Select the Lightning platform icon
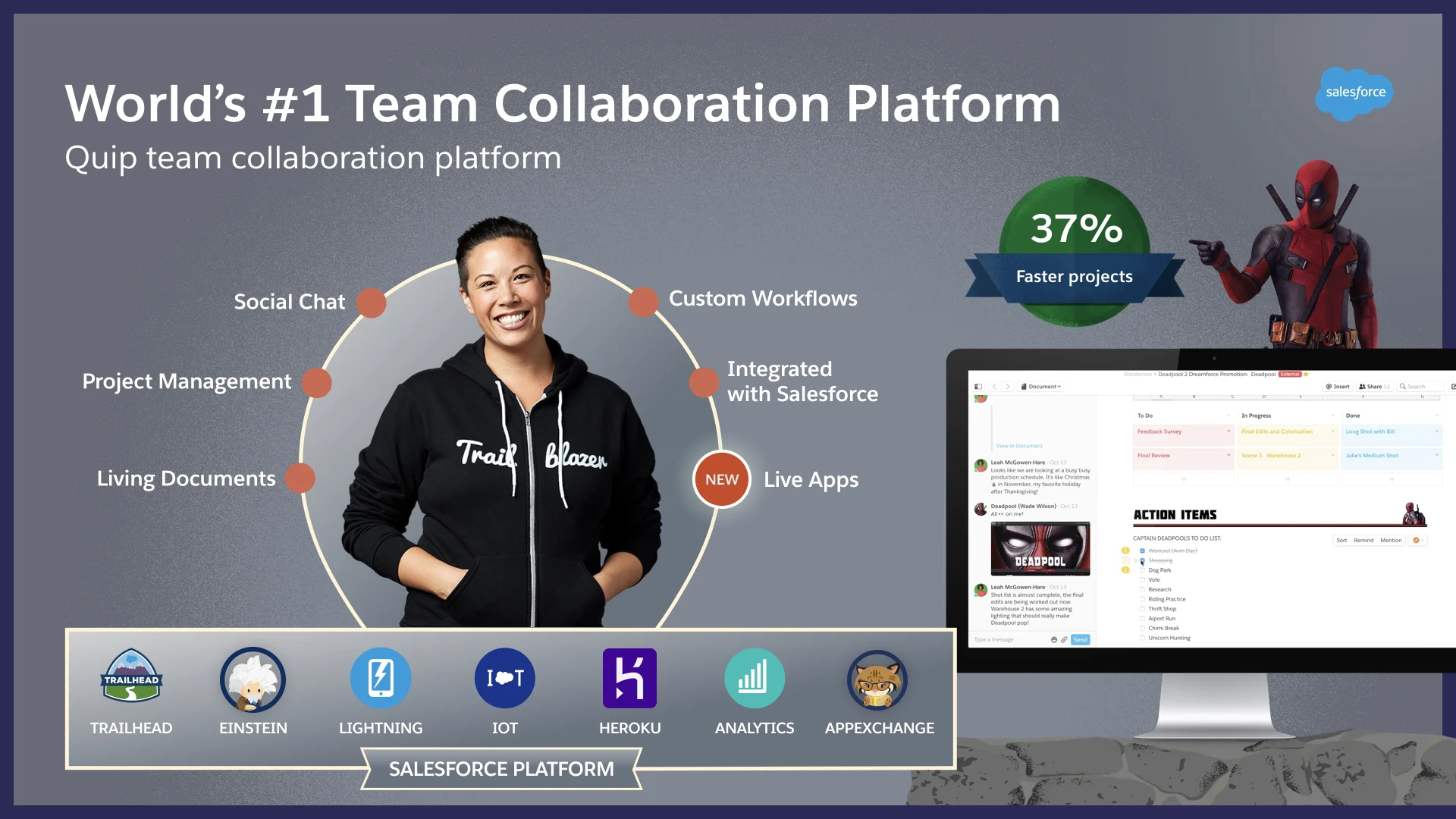The image size is (1456, 819). [x=381, y=678]
